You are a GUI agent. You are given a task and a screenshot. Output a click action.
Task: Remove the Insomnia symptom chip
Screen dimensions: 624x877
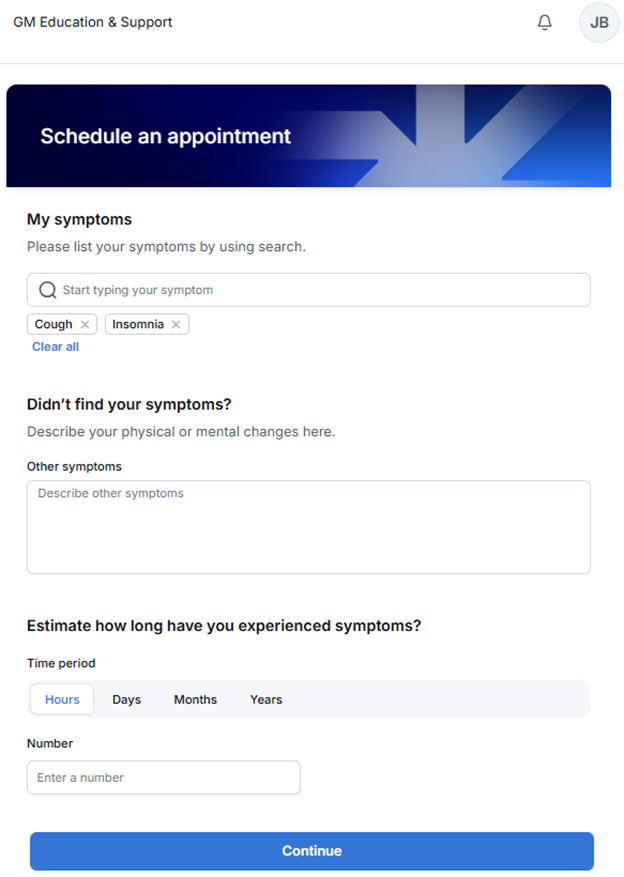[176, 324]
